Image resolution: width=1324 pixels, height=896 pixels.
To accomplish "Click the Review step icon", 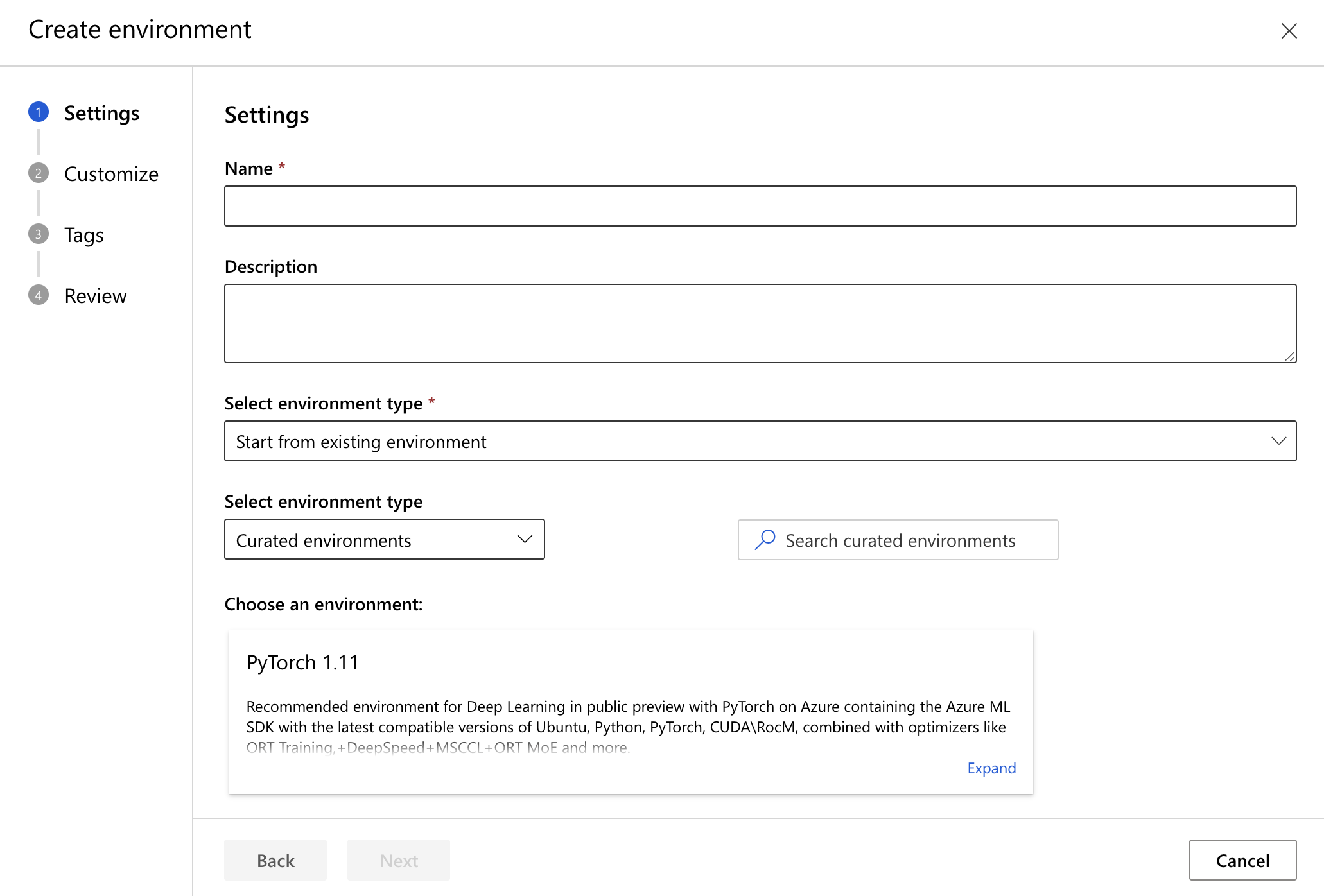I will 38,294.
